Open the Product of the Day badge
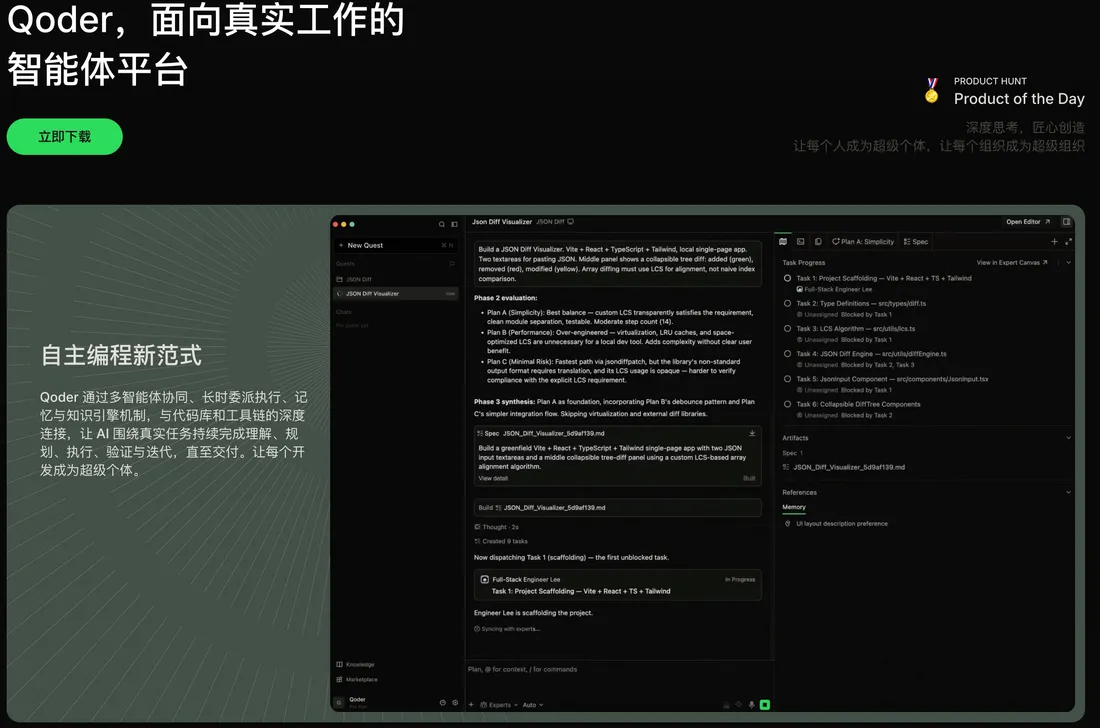1100x728 pixels. coord(1005,92)
